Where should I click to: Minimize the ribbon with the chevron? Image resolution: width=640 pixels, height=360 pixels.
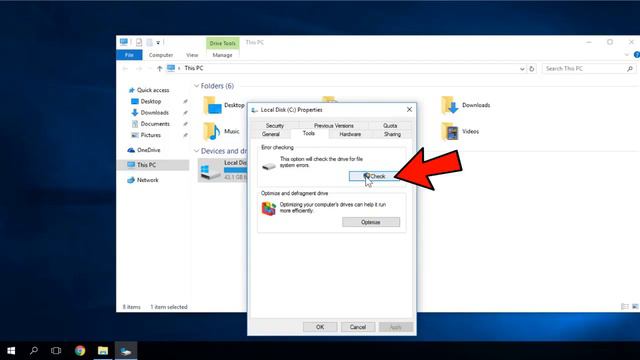click(627, 55)
